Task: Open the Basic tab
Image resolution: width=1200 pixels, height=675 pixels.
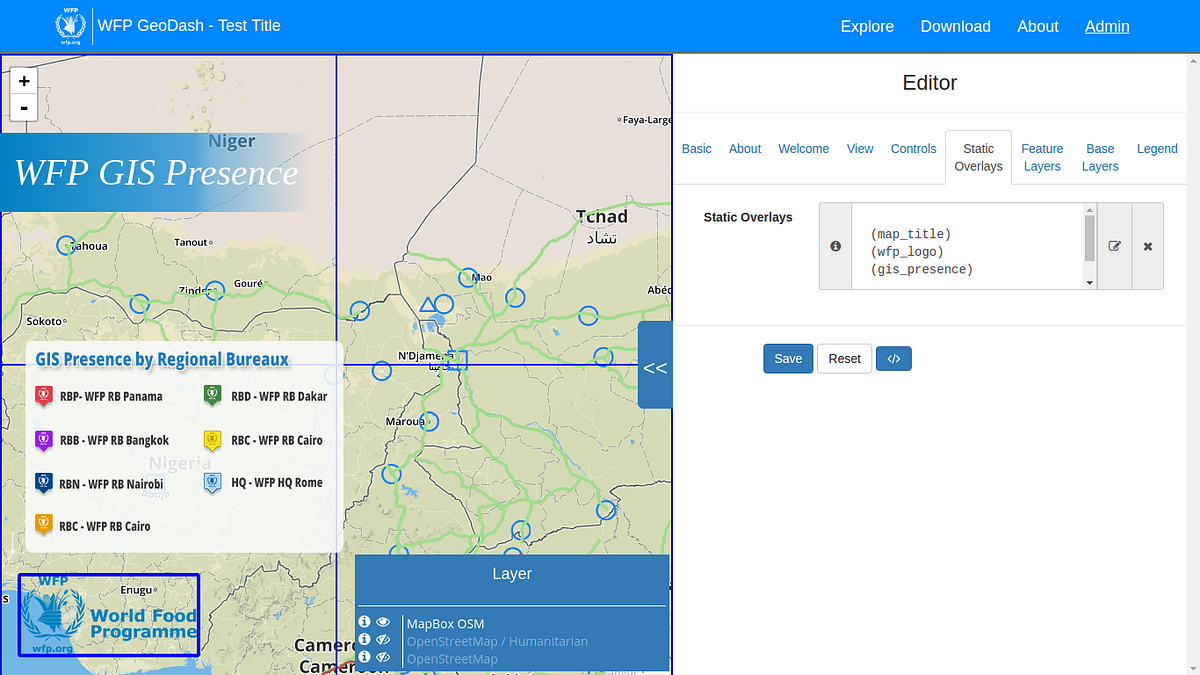Action: (697, 148)
